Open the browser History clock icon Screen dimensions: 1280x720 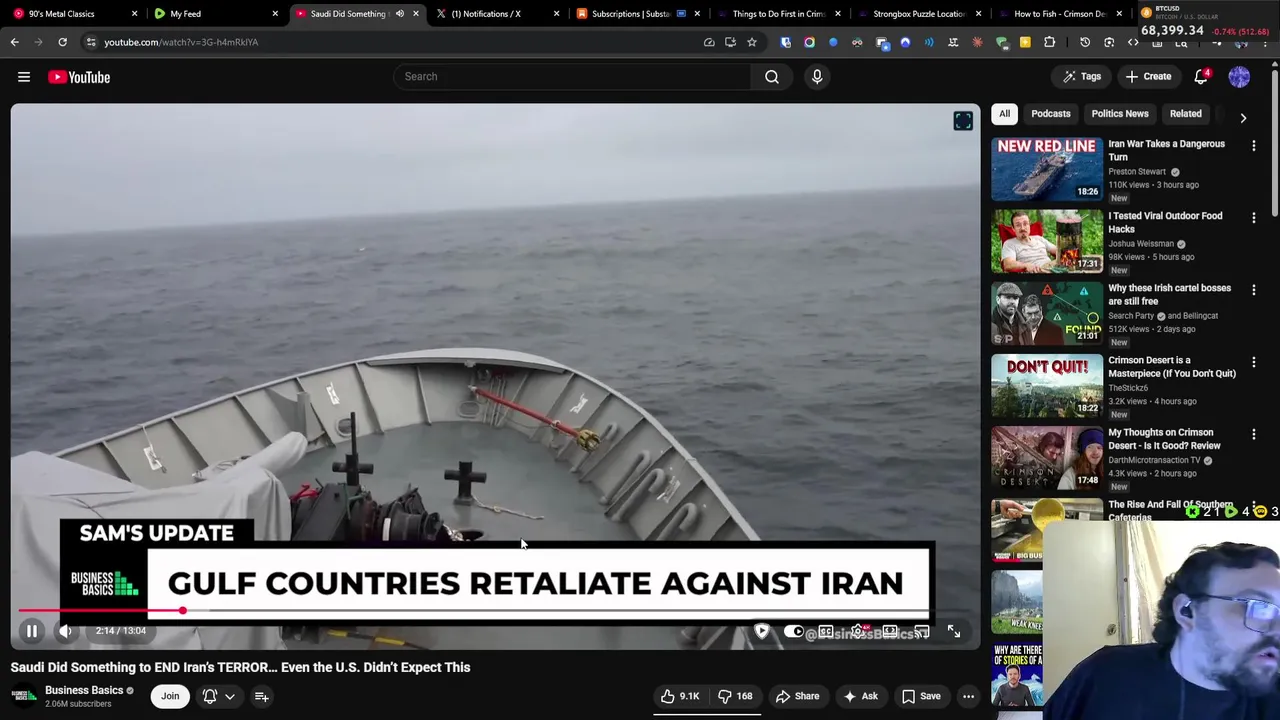pyautogui.click(x=1085, y=42)
